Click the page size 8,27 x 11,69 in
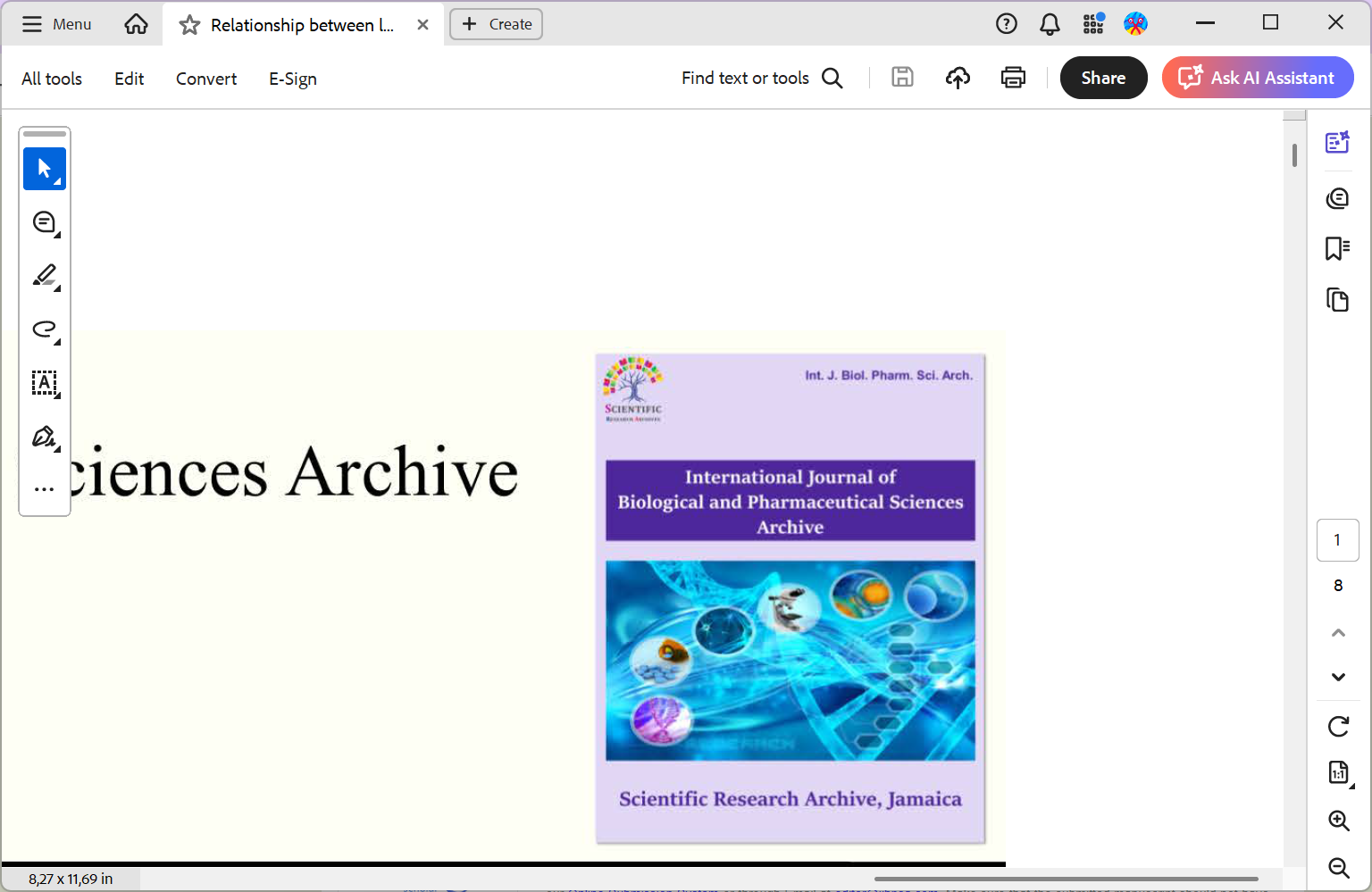1372x892 pixels. (71, 879)
